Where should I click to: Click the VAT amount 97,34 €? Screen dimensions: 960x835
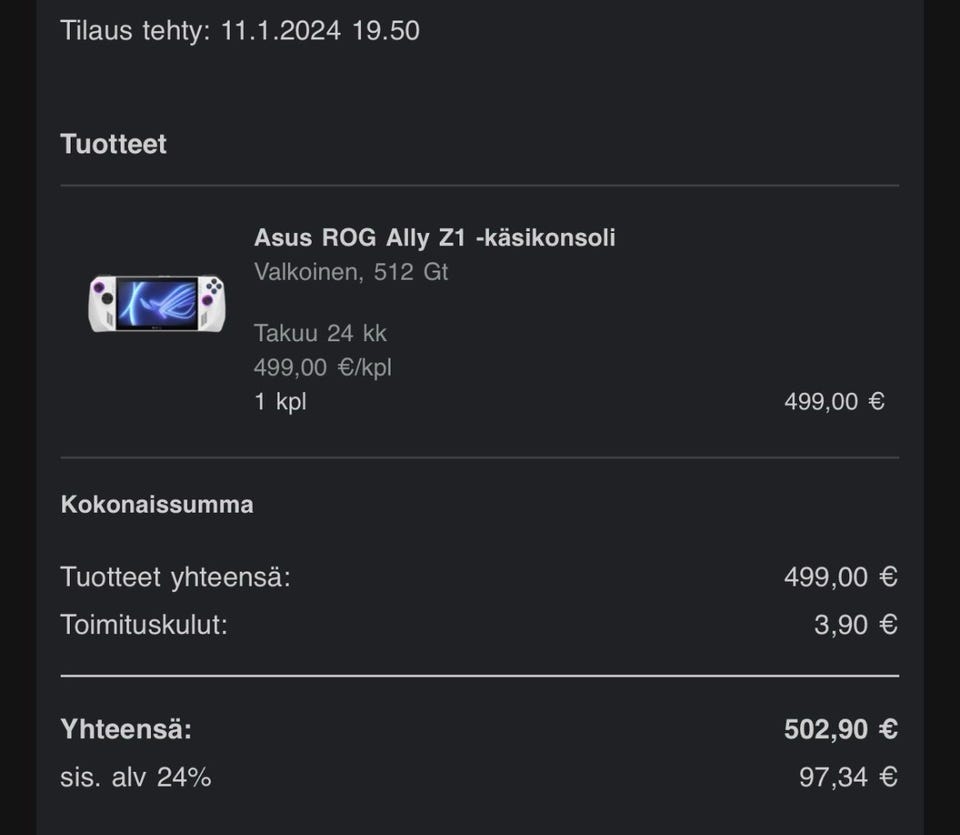pos(847,777)
